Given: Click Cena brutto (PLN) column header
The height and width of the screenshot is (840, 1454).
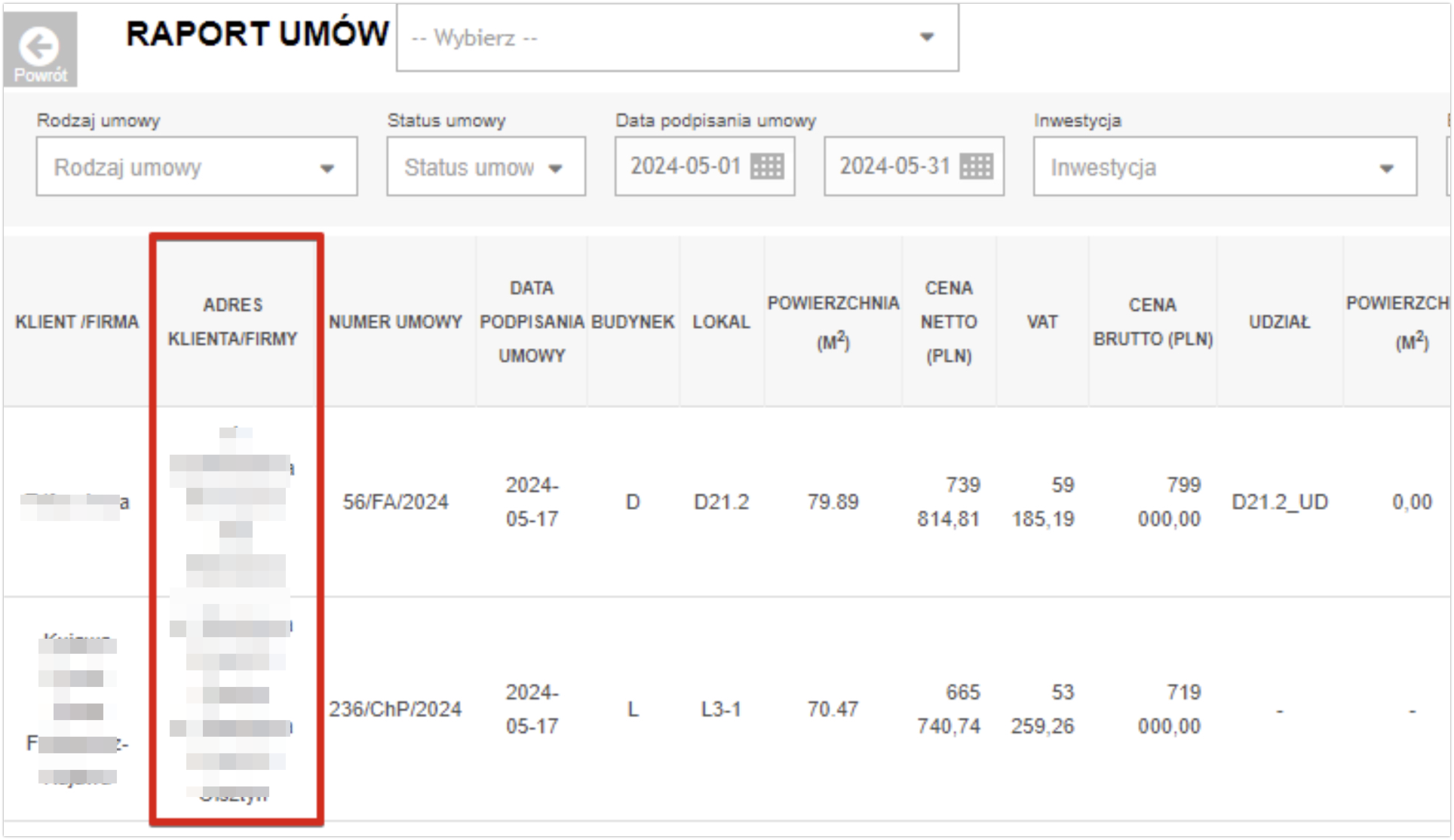Looking at the screenshot, I should coord(1152,322).
